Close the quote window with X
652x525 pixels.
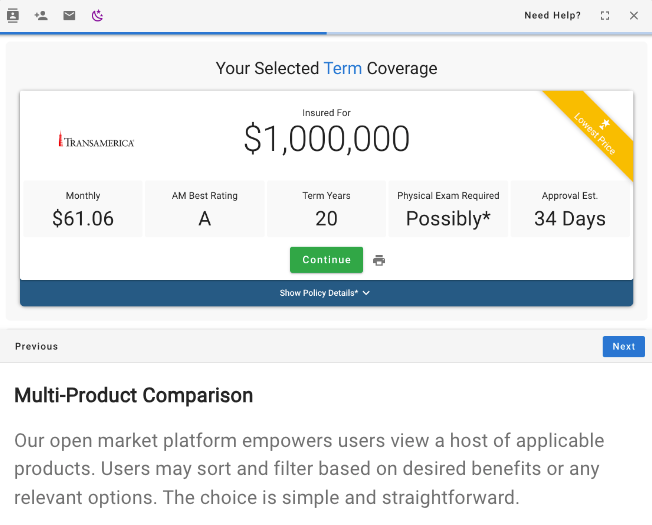pos(633,15)
